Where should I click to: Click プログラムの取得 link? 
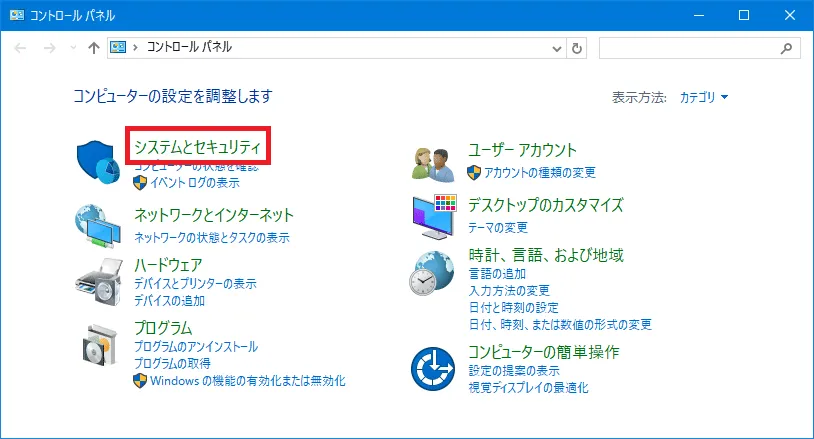point(172,363)
